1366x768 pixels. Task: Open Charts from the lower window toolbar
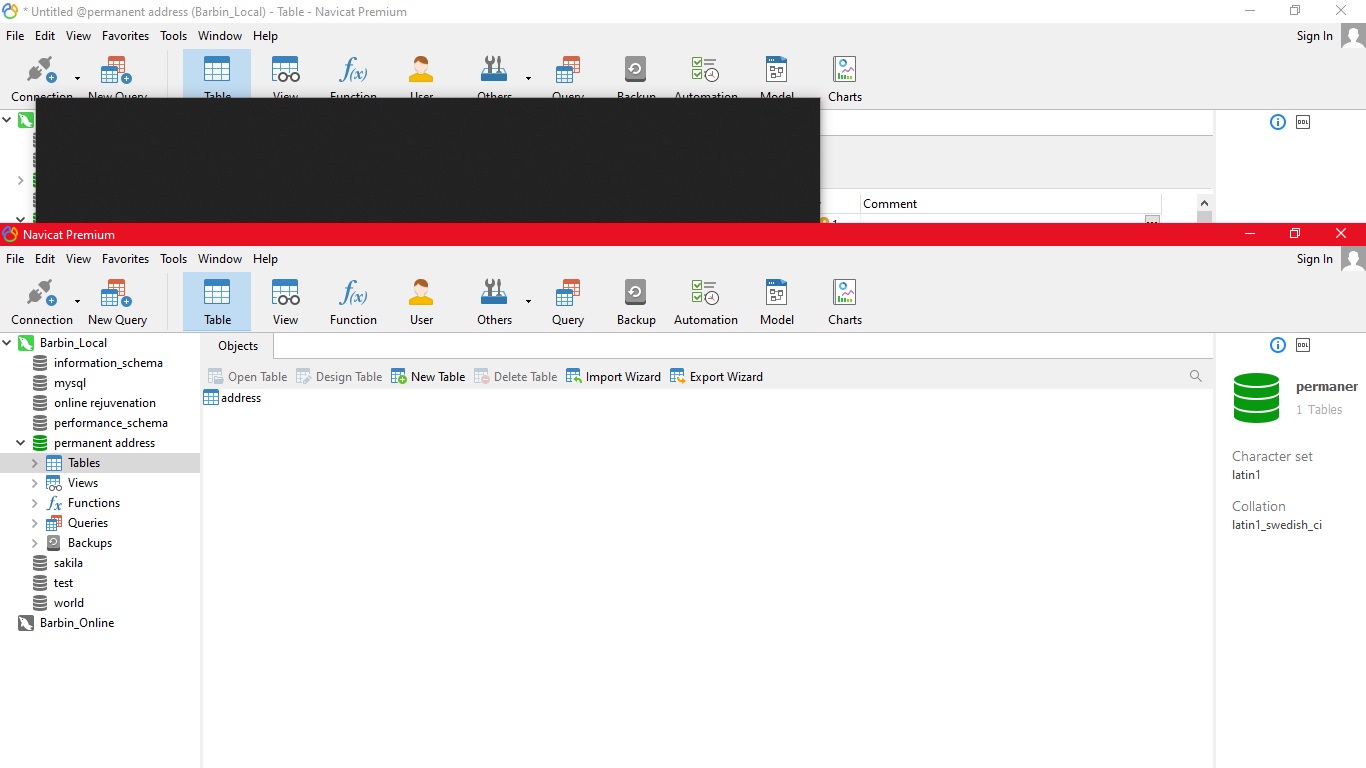click(844, 302)
